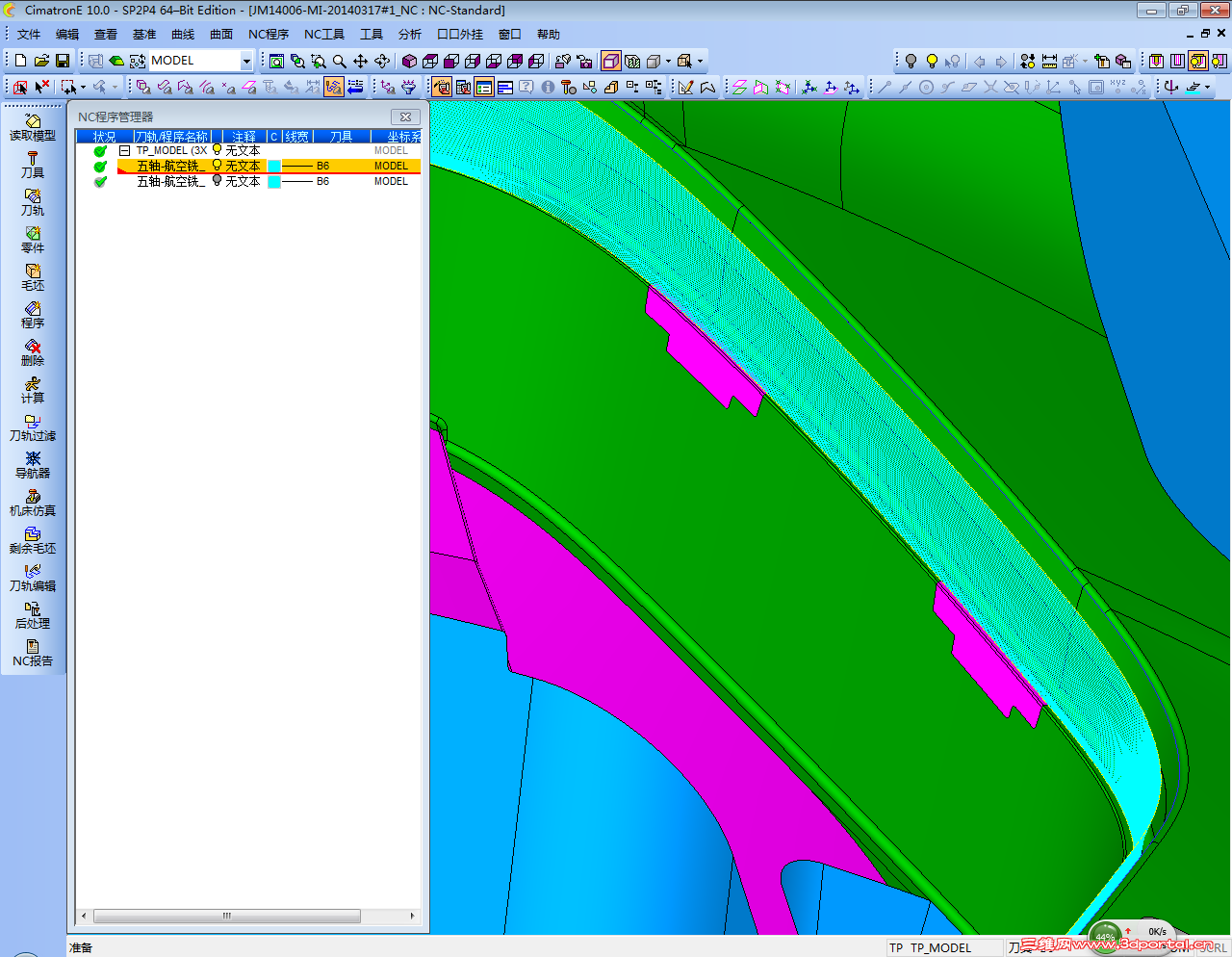This screenshot has width=1232, height=957.
Task: Open 刀轨编辑 (toolpath edit) tool
Action: [33, 579]
